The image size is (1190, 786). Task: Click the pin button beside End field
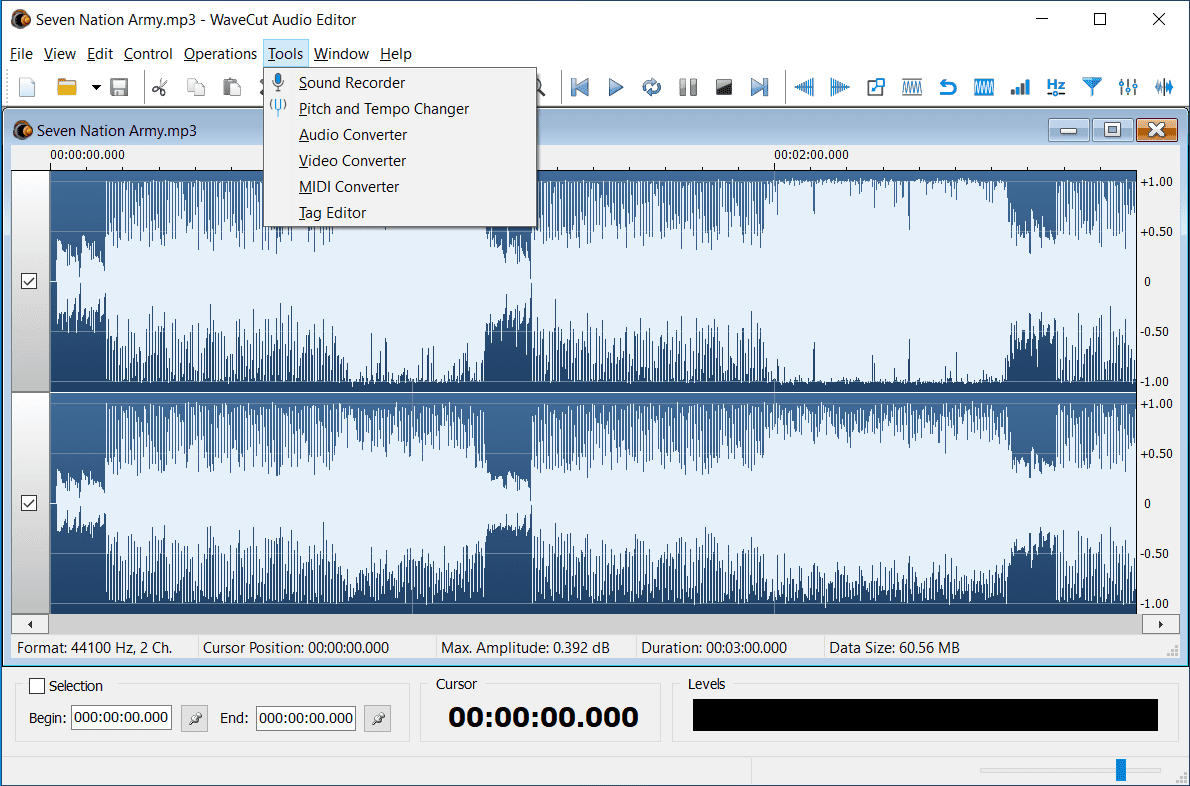[x=377, y=718]
